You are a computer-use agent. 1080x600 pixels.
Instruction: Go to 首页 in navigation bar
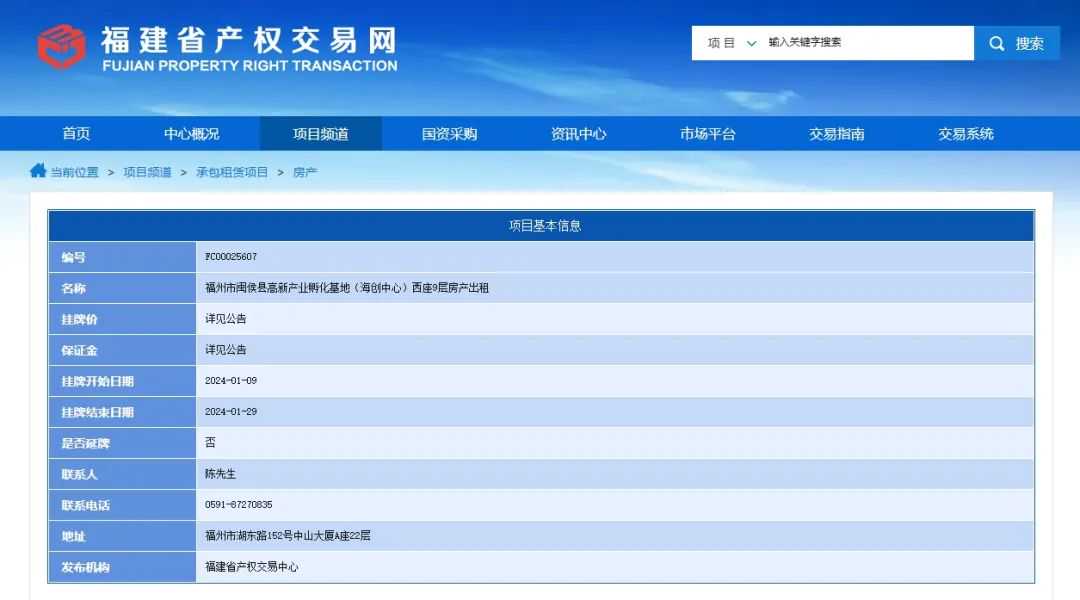point(76,134)
